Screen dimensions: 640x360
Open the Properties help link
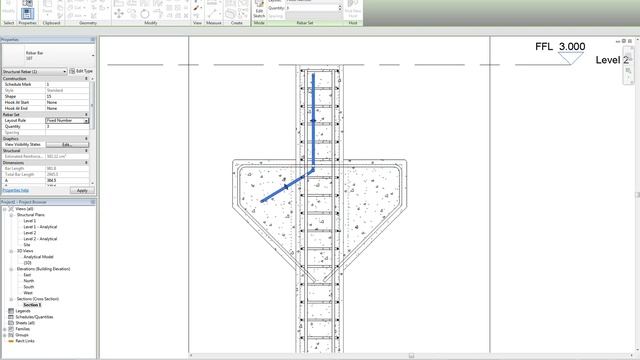pos(16,191)
